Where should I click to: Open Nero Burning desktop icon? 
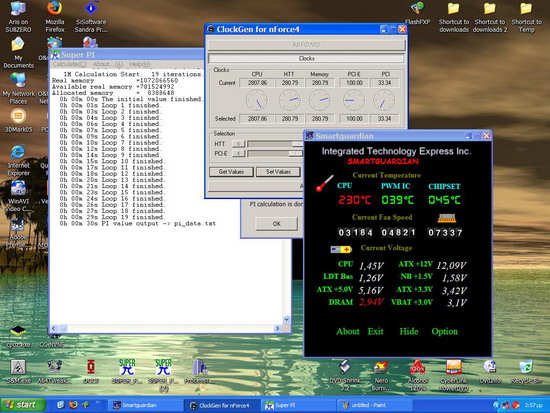[381, 375]
